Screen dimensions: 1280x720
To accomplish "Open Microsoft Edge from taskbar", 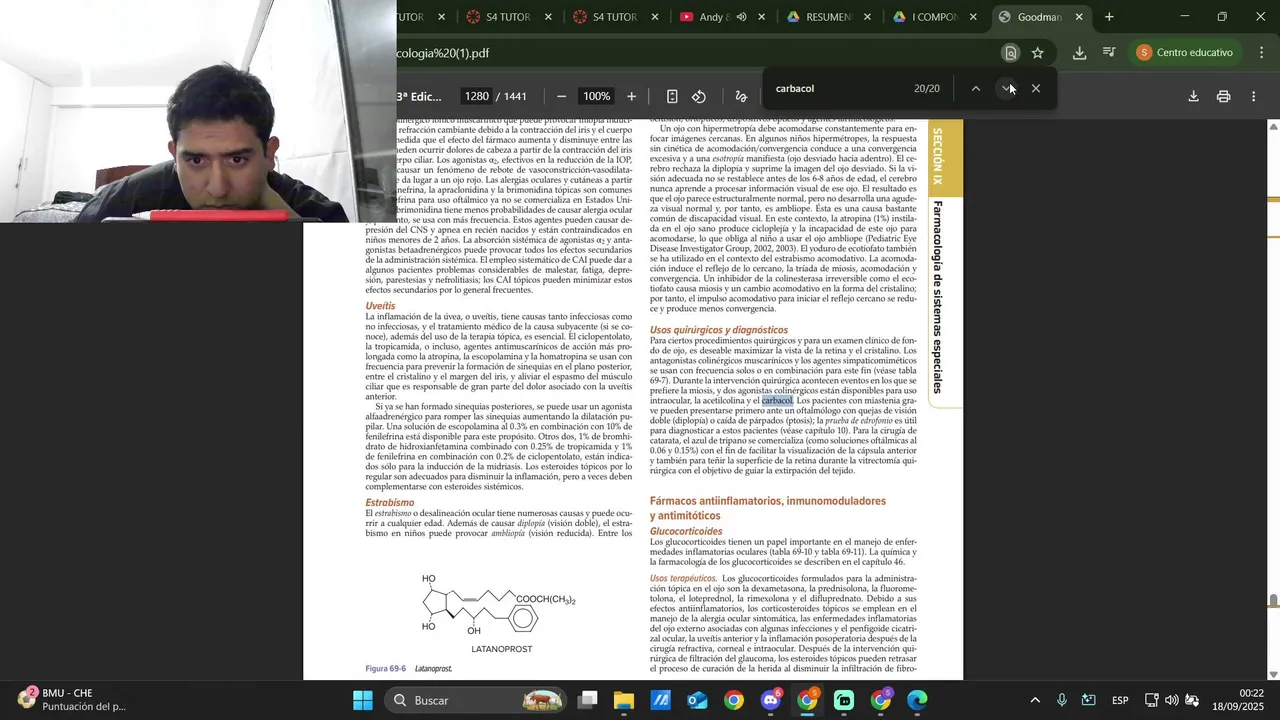I will (x=918, y=700).
